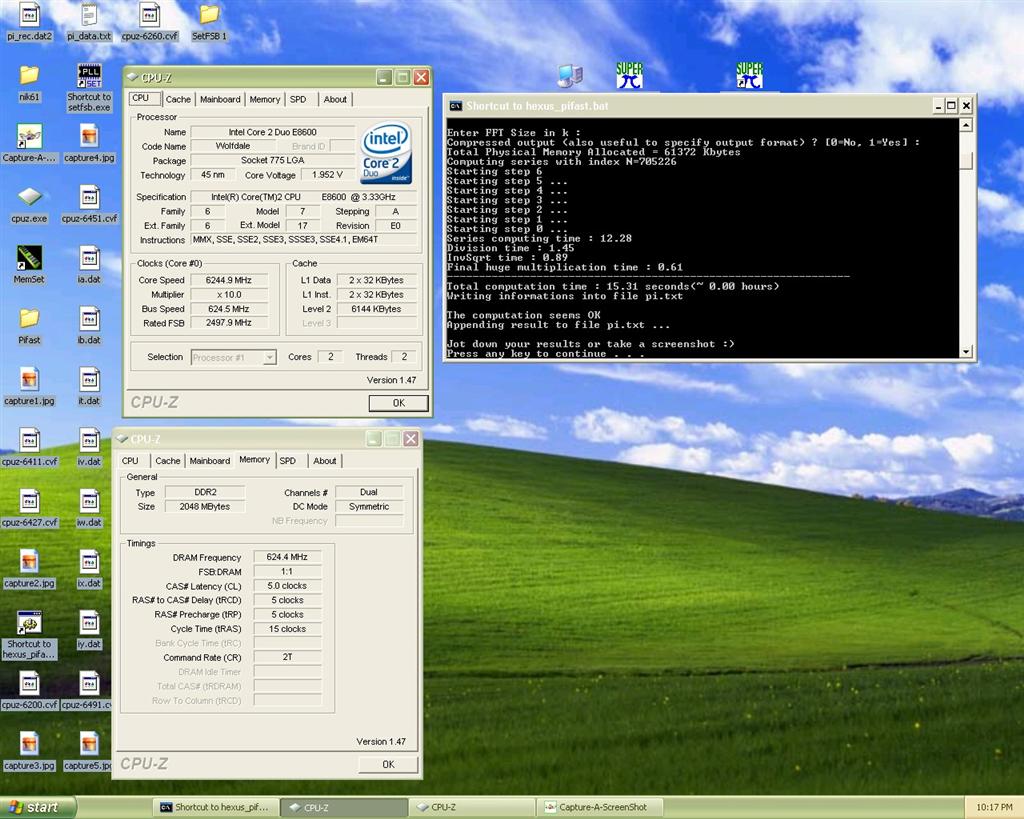Image resolution: width=1024 pixels, height=819 pixels.
Task: Click the Core Speed value 6244.9 MHz
Action: click(229, 280)
